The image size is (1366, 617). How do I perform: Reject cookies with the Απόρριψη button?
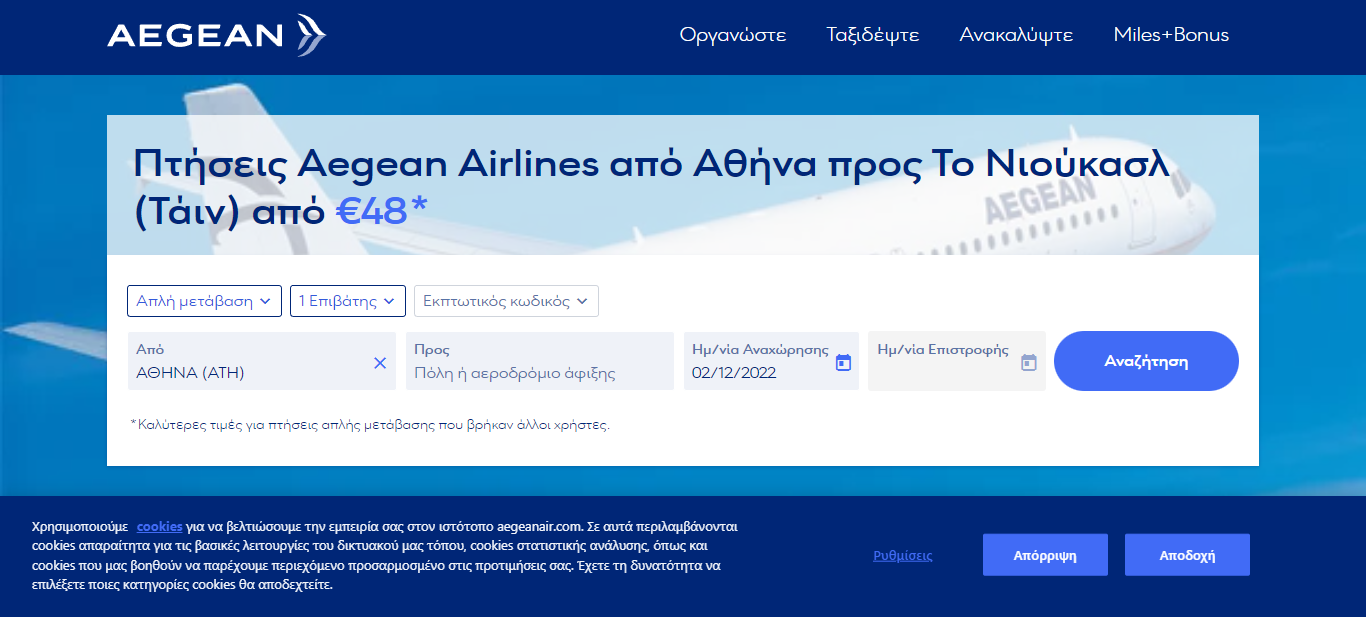point(1045,555)
